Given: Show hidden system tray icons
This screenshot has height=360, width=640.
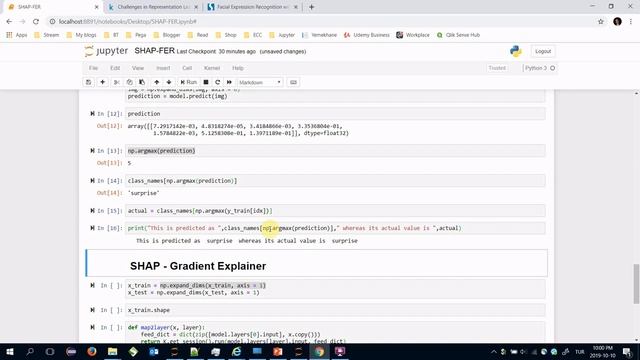Looking at the screenshot, I should click(493, 352).
